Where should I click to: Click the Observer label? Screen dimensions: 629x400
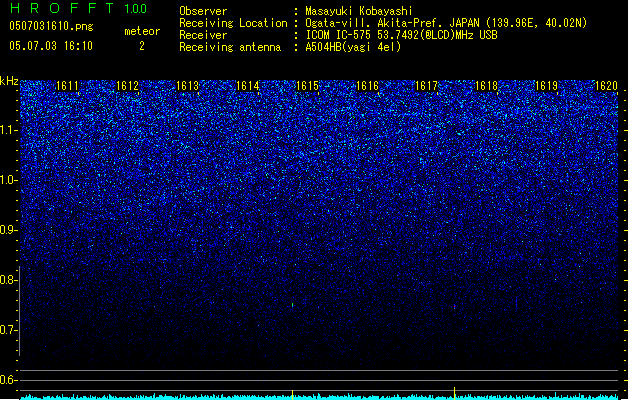tap(203, 11)
